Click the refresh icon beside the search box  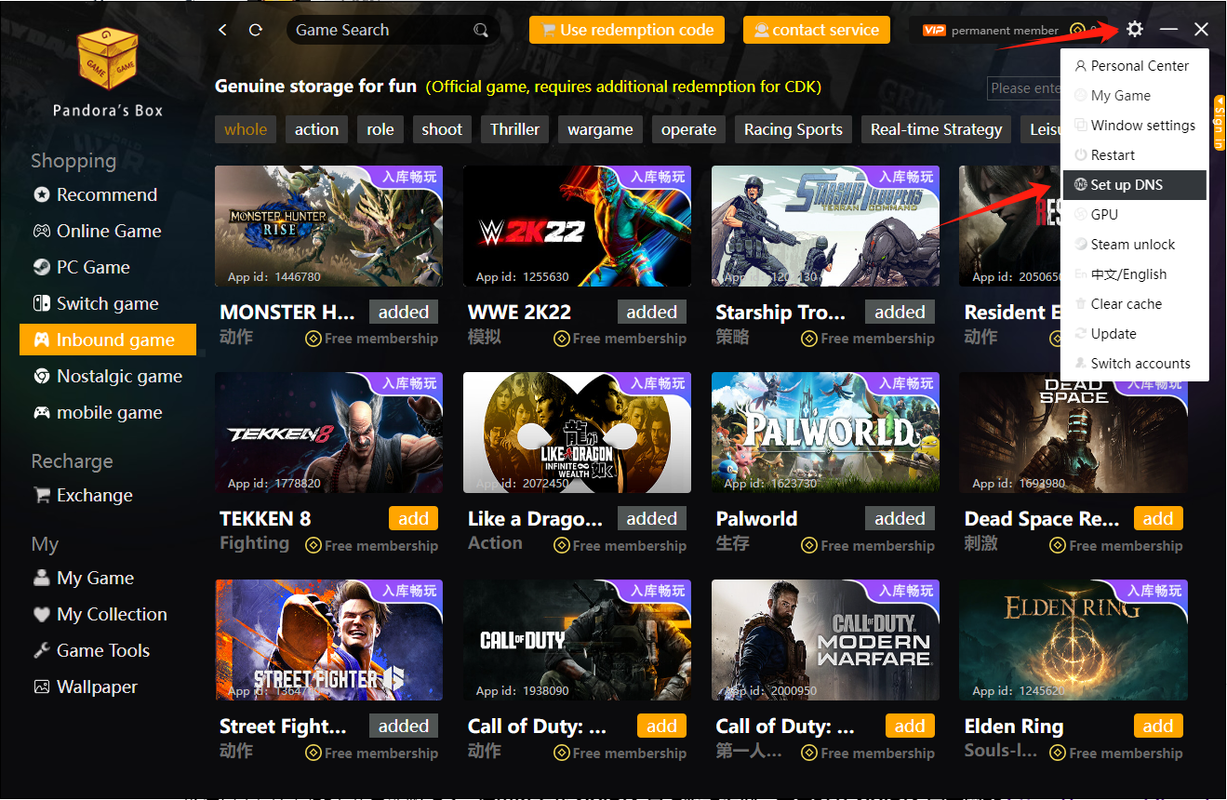(x=256, y=30)
